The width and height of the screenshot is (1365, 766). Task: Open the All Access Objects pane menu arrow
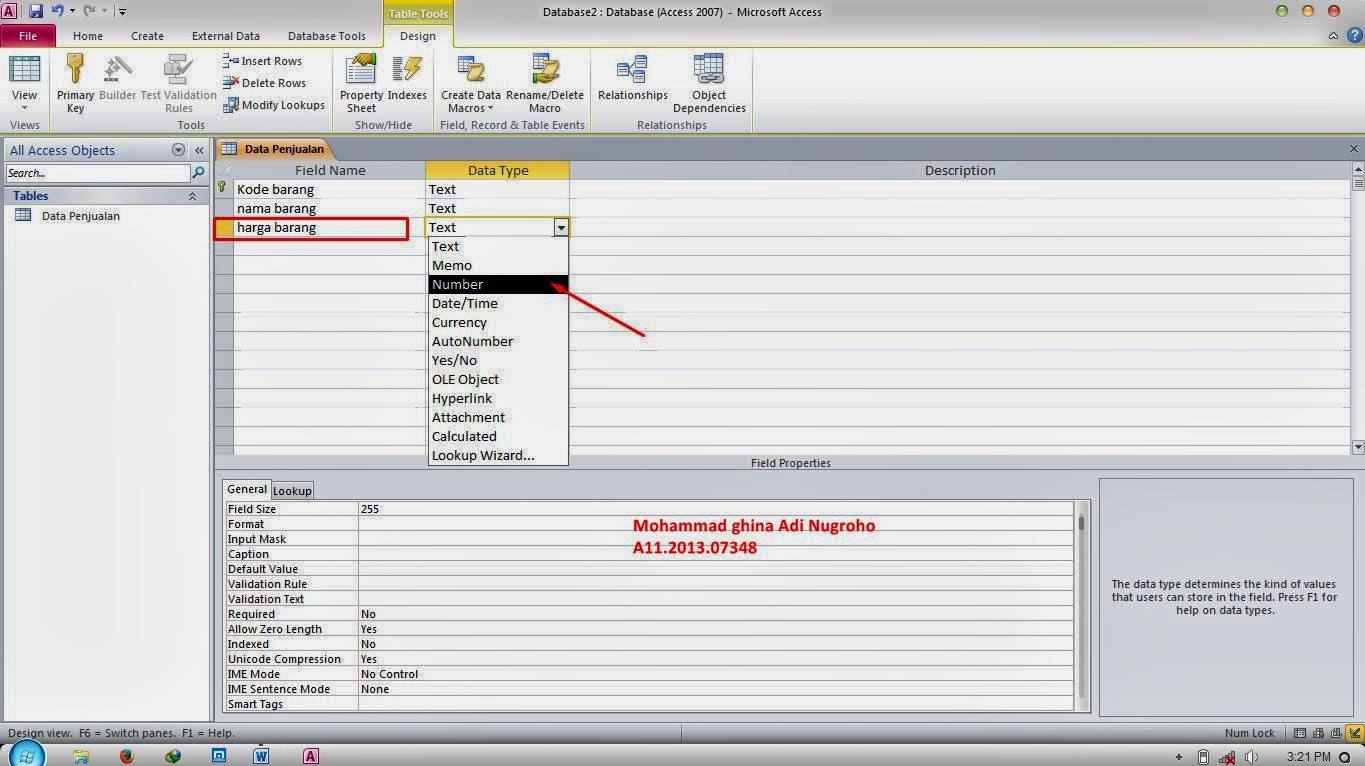click(x=179, y=150)
